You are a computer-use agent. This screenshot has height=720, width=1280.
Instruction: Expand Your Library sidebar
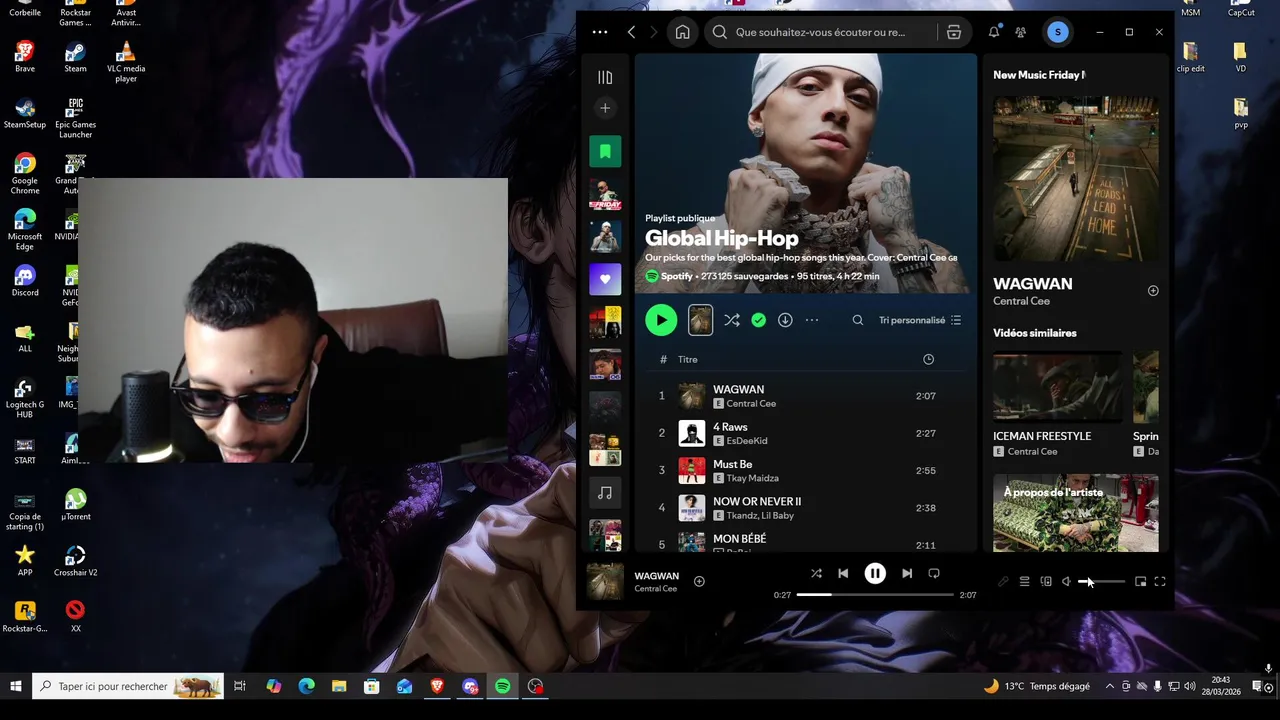point(605,77)
